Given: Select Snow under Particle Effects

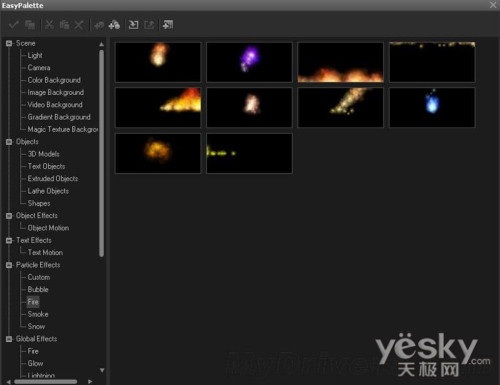Looking at the screenshot, I should pos(36,327).
